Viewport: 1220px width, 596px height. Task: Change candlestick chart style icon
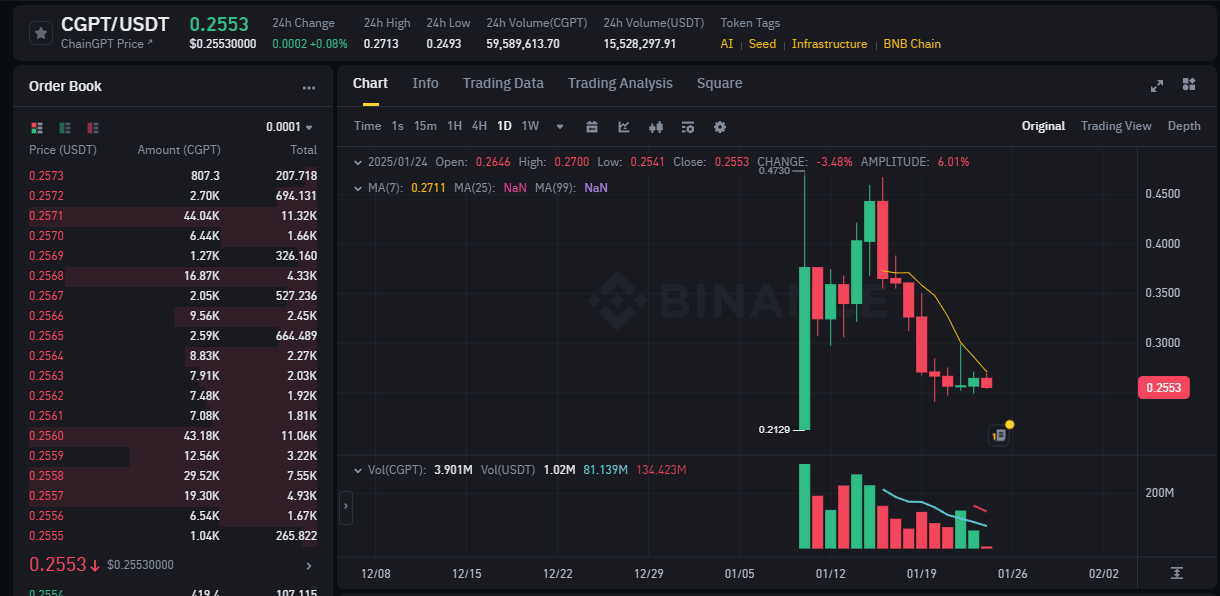[656, 126]
